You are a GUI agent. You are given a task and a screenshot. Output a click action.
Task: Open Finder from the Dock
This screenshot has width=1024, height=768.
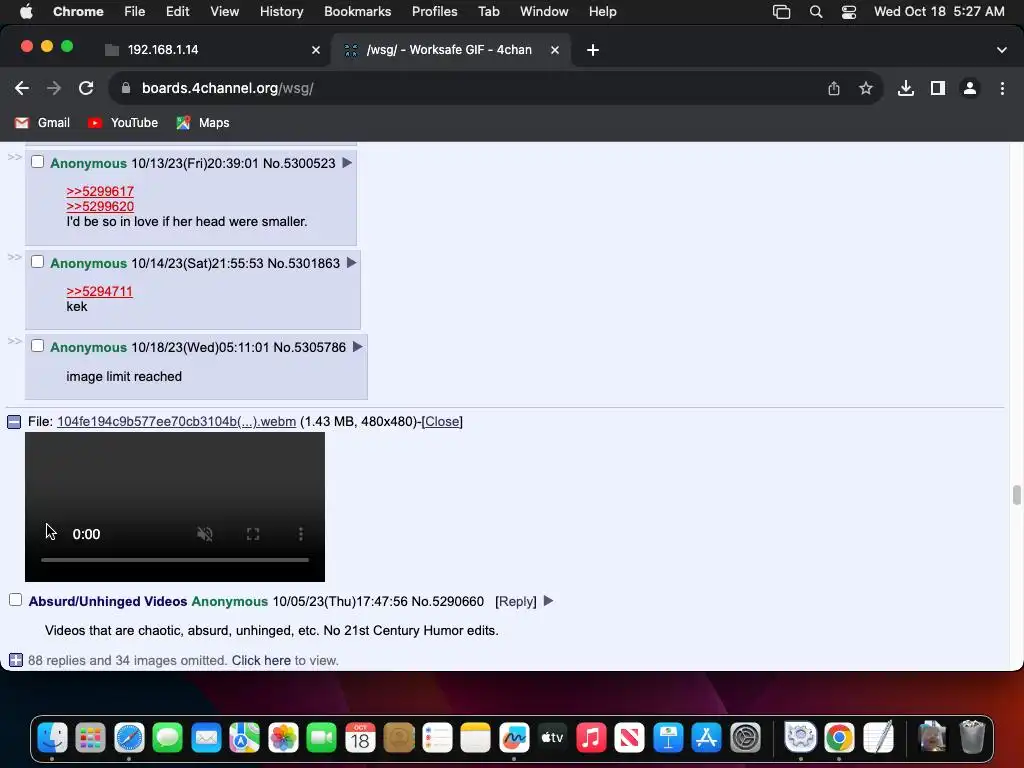pos(52,738)
